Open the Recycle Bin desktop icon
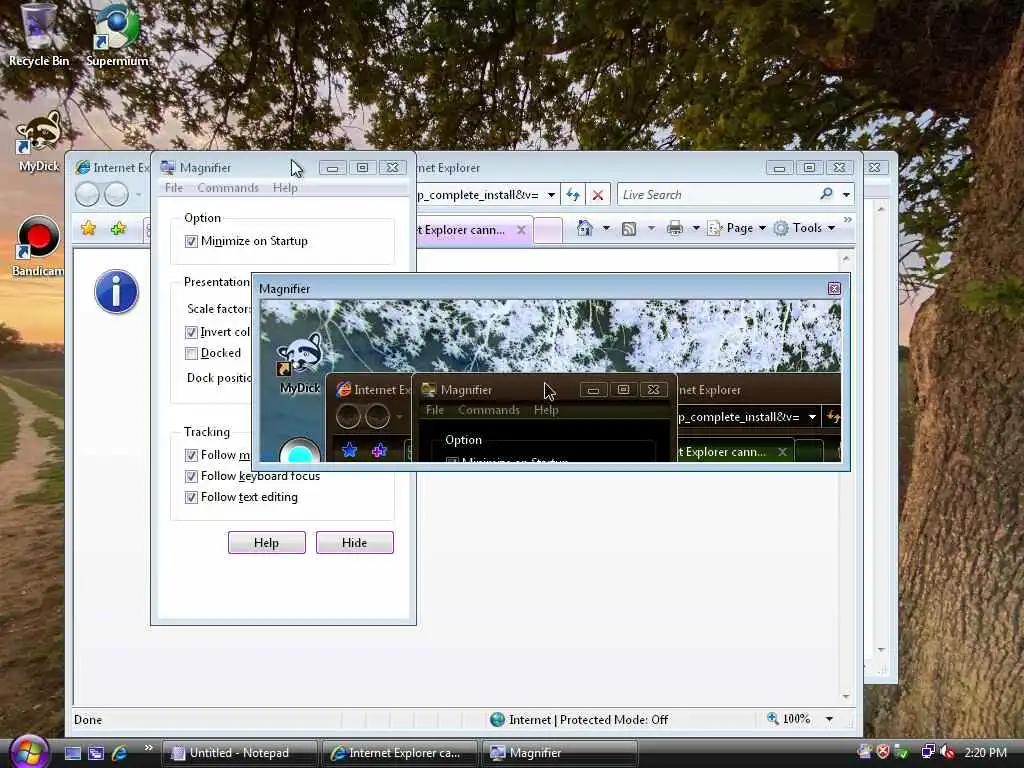The width and height of the screenshot is (1024, 768). pos(38,33)
